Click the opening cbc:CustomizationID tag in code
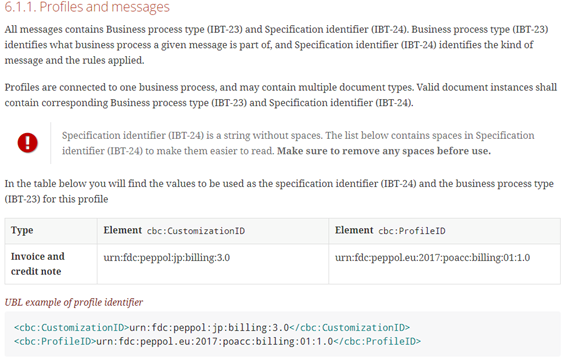This screenshot has height=363, width=567. click(72, 328)
